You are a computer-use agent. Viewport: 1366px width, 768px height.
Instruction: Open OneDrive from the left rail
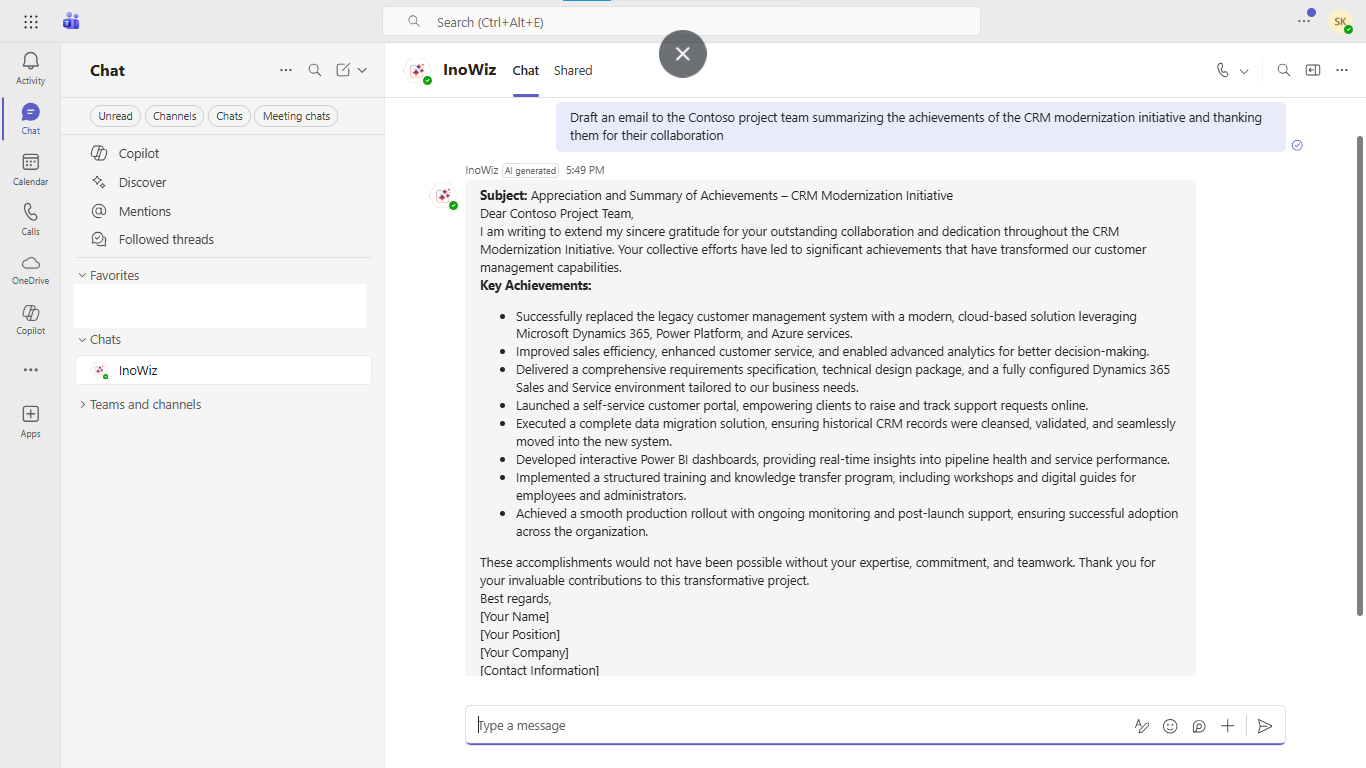[x=30, y=270]
